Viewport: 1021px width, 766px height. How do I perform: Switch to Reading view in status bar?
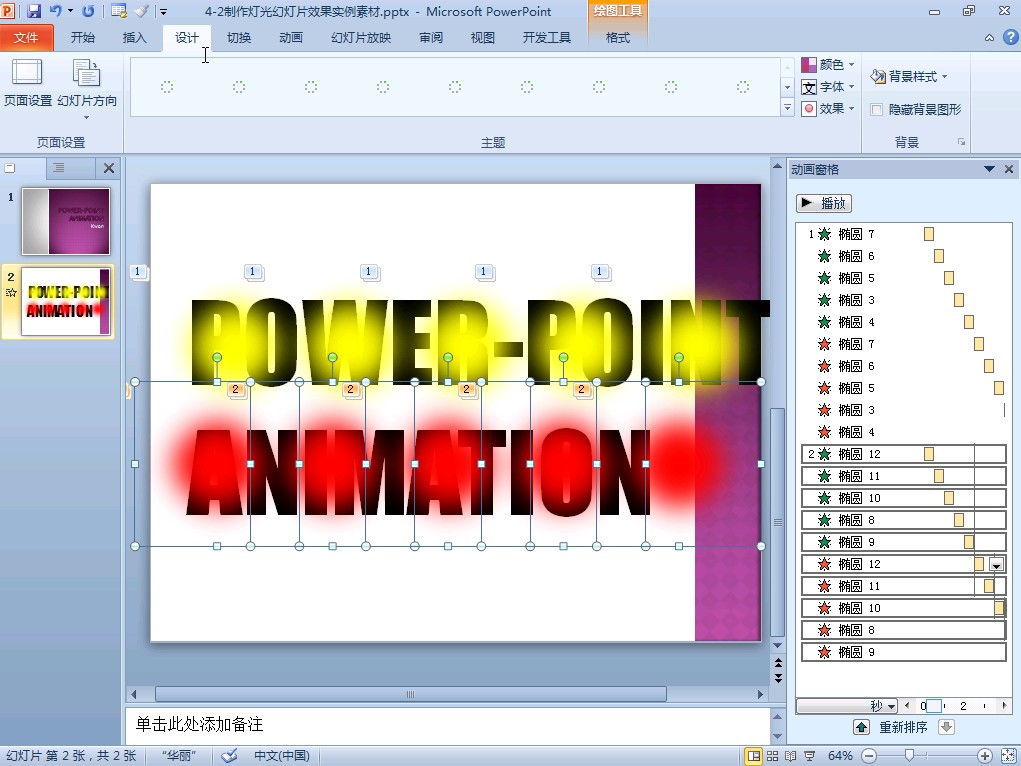point(790,756)
